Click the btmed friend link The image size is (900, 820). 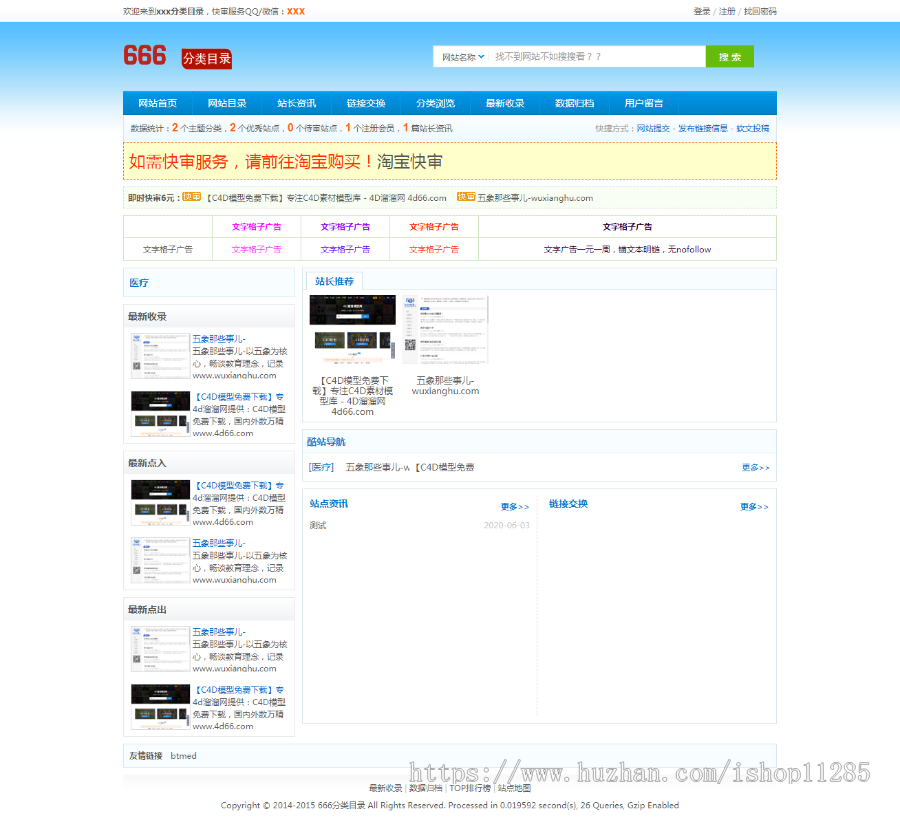click(184, 756)
